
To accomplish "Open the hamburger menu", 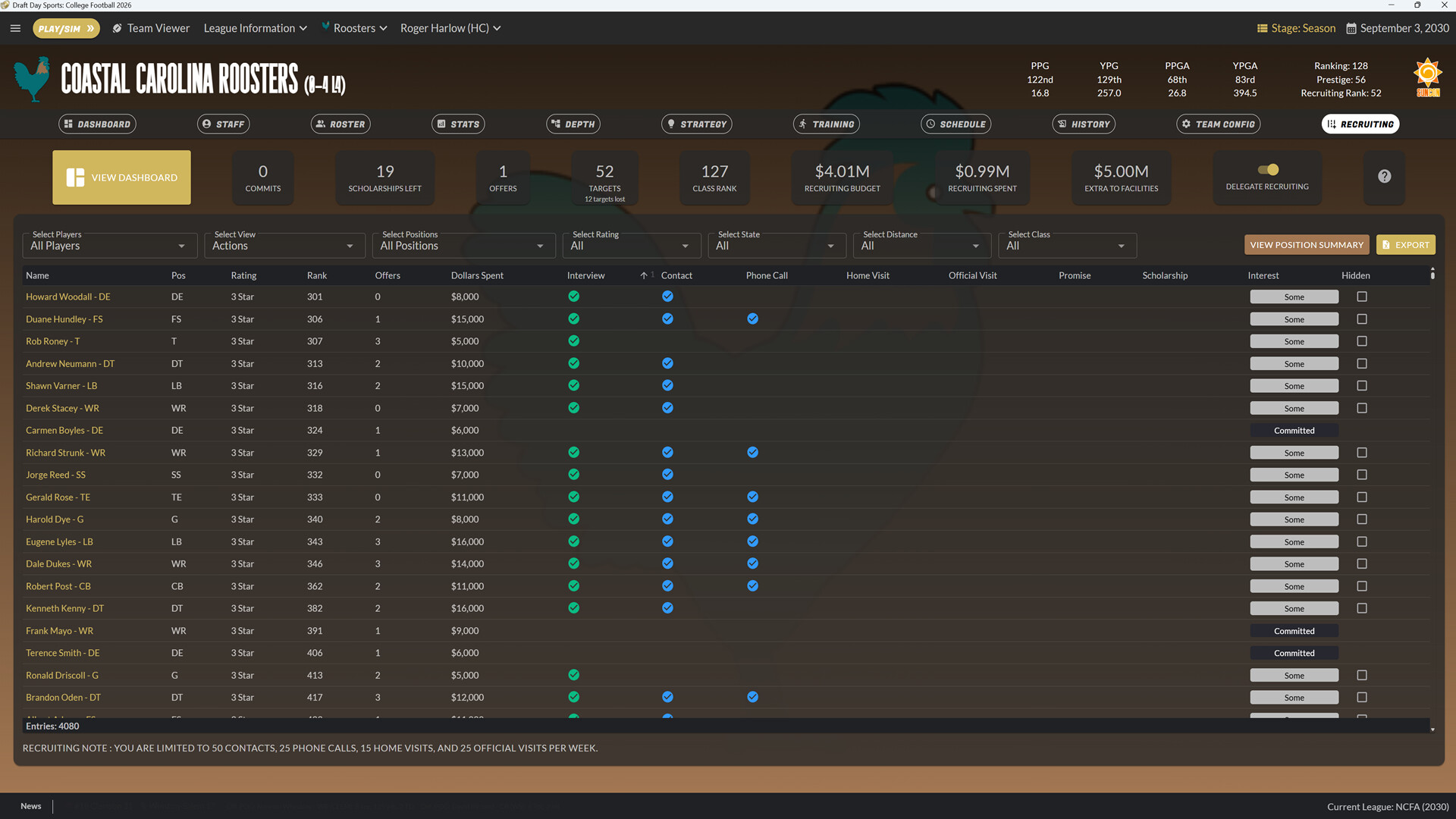I will 15,28.
